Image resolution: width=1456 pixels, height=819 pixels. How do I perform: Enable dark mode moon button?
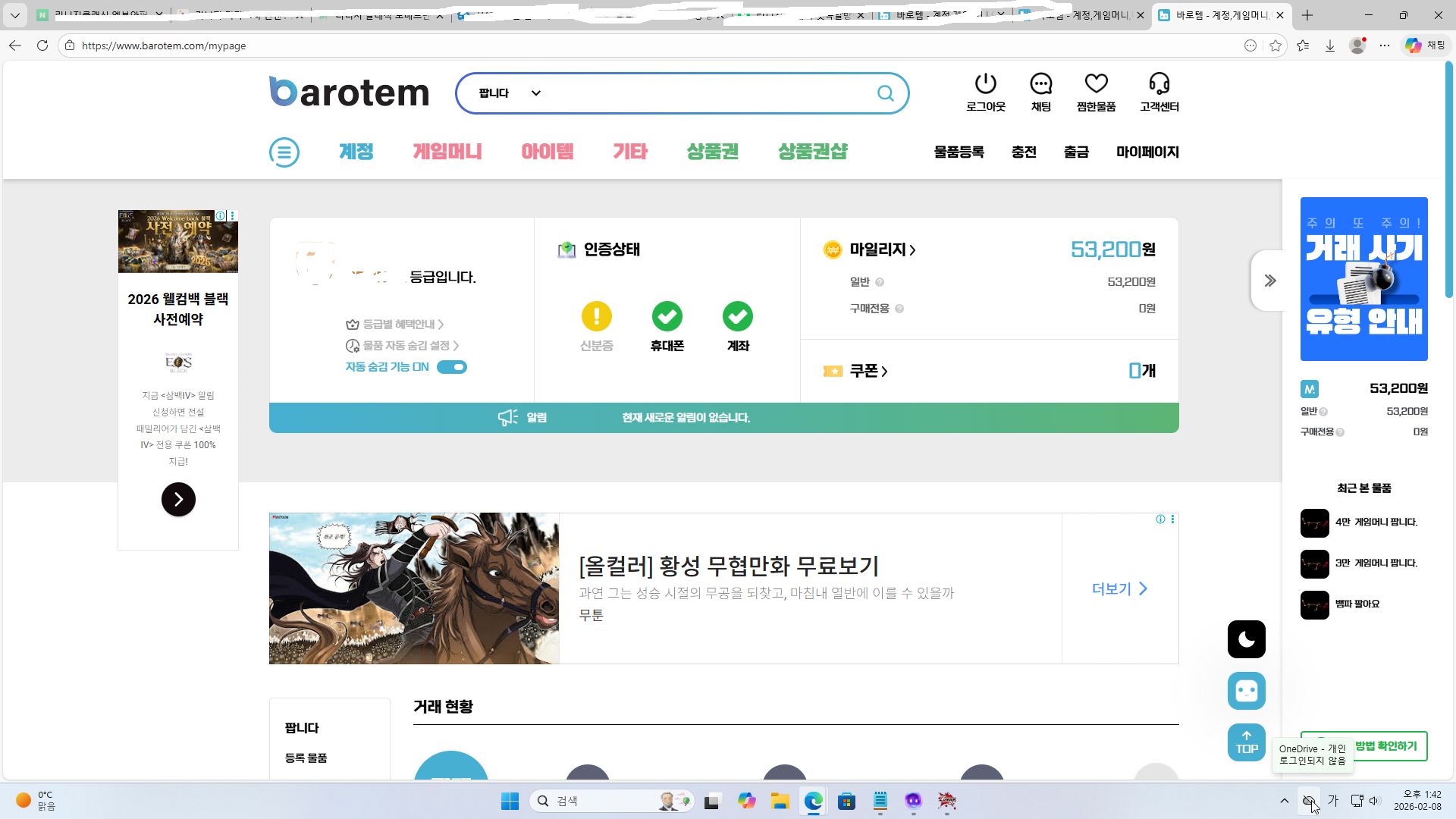pyautogui.click(x=1247, y=639)
